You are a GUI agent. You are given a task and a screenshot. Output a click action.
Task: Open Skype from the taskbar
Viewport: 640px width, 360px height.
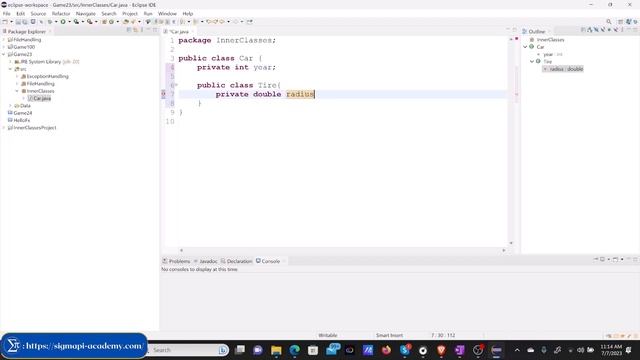(405, 350)
